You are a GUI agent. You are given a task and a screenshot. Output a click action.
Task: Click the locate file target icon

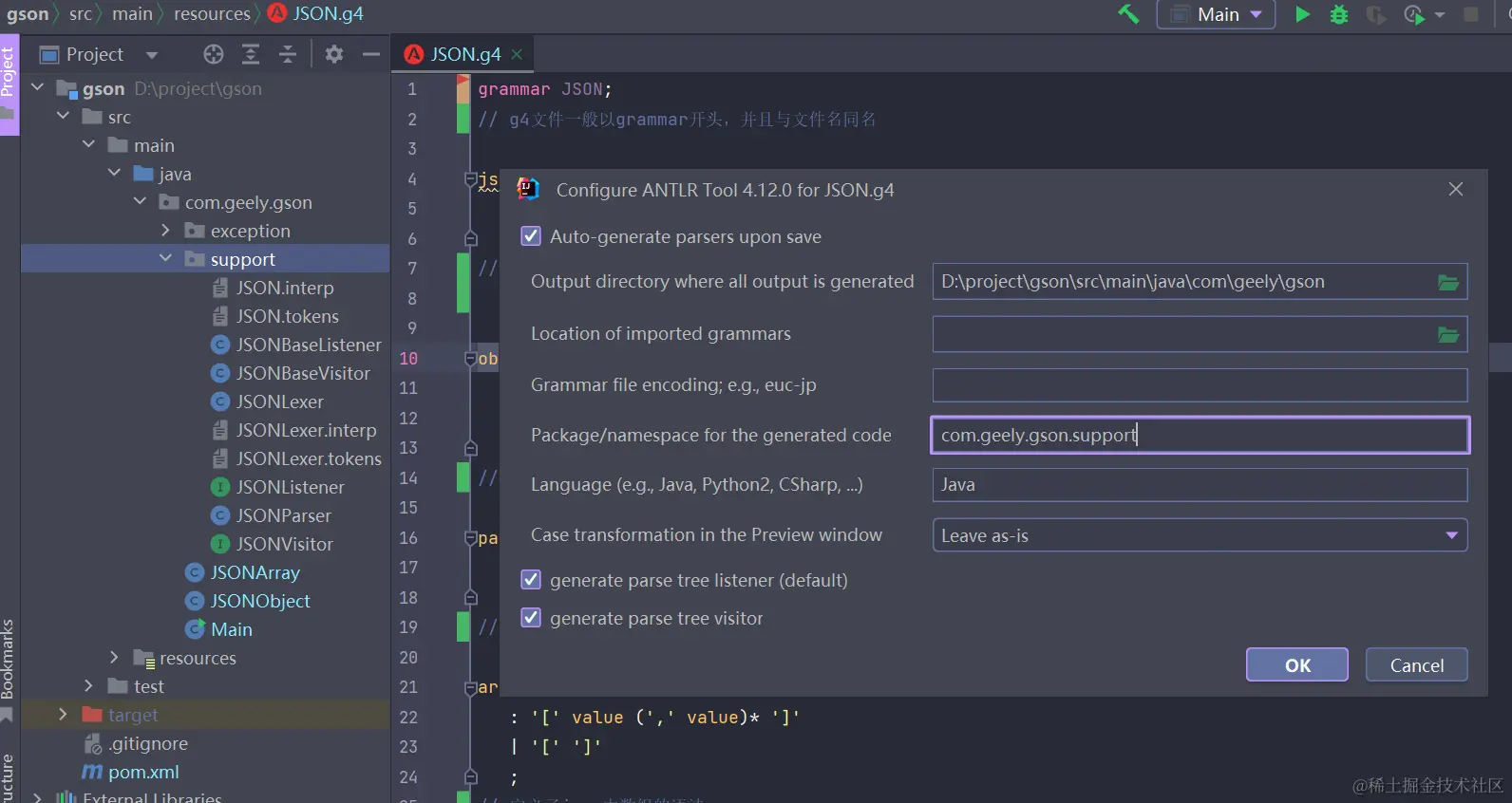pyautogui.click(x=214, y=54)
